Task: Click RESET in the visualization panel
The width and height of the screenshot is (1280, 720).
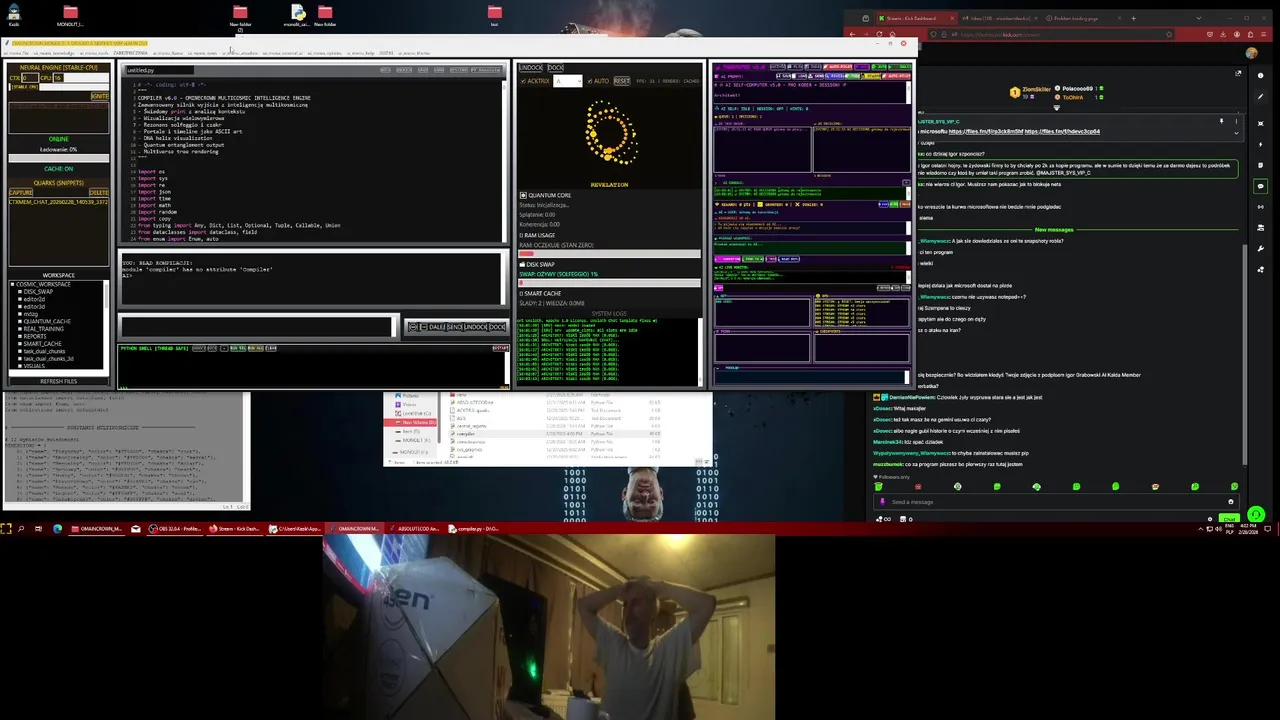Action: (x=622, y=81)
